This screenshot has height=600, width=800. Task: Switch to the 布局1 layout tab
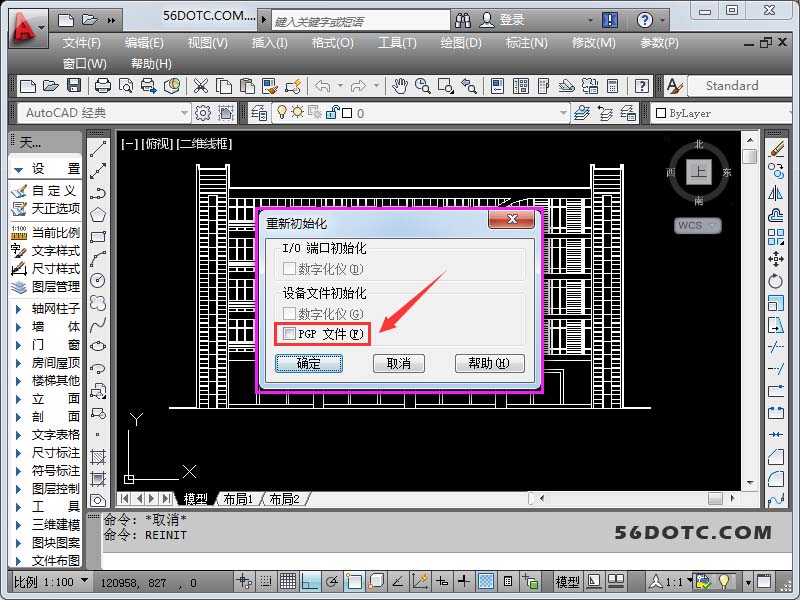click(237, 498)
